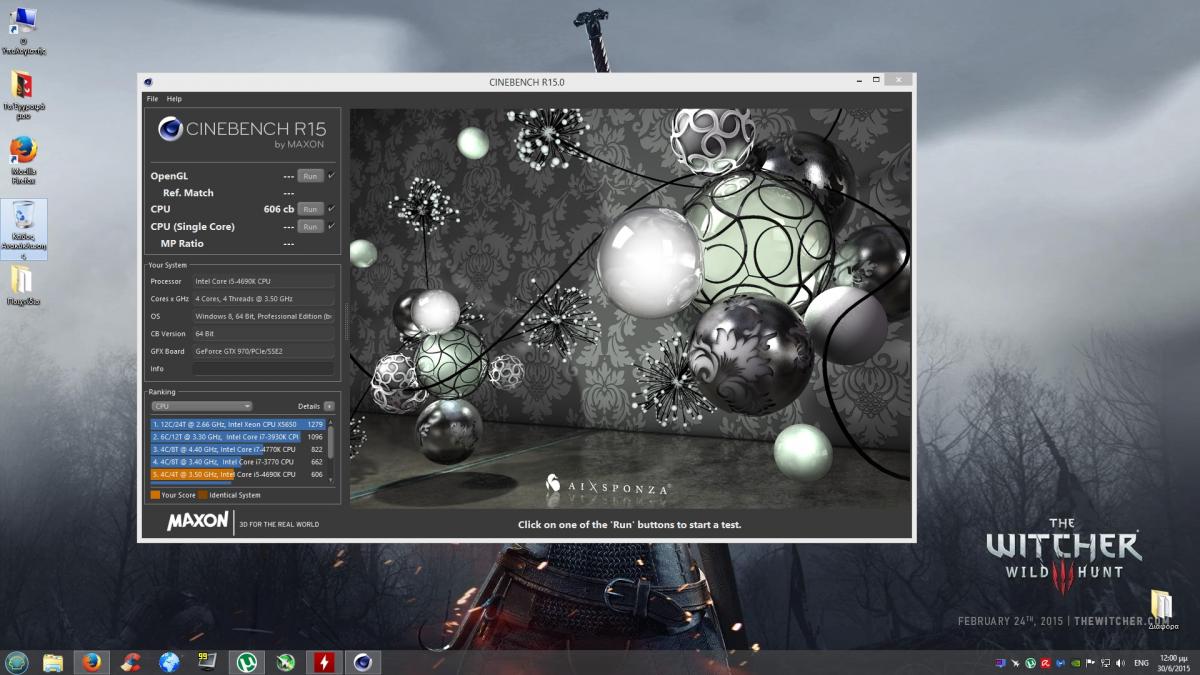1200x675 pixels.
Task: Open the red lightning bolt taskbar app
Action: point(324,662)
